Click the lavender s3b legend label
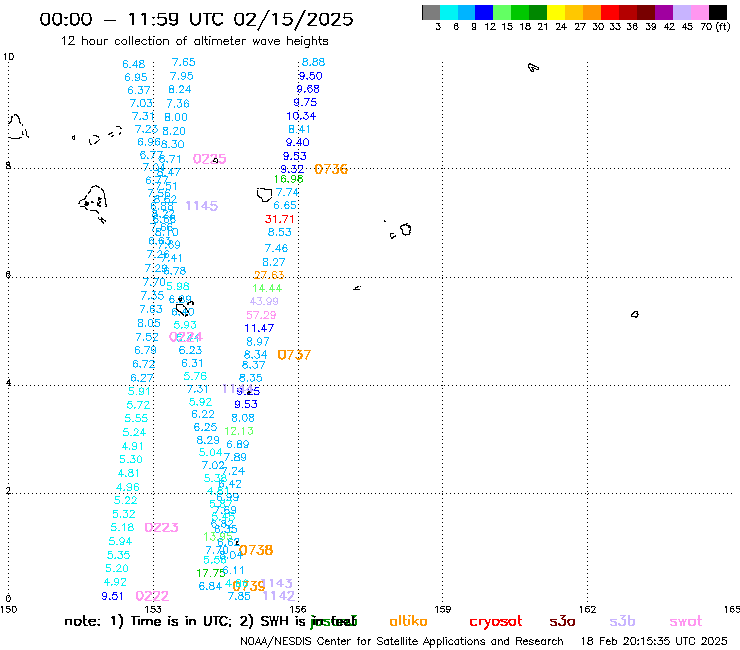Viewport: 740px width, 650px height. [622, 621]
